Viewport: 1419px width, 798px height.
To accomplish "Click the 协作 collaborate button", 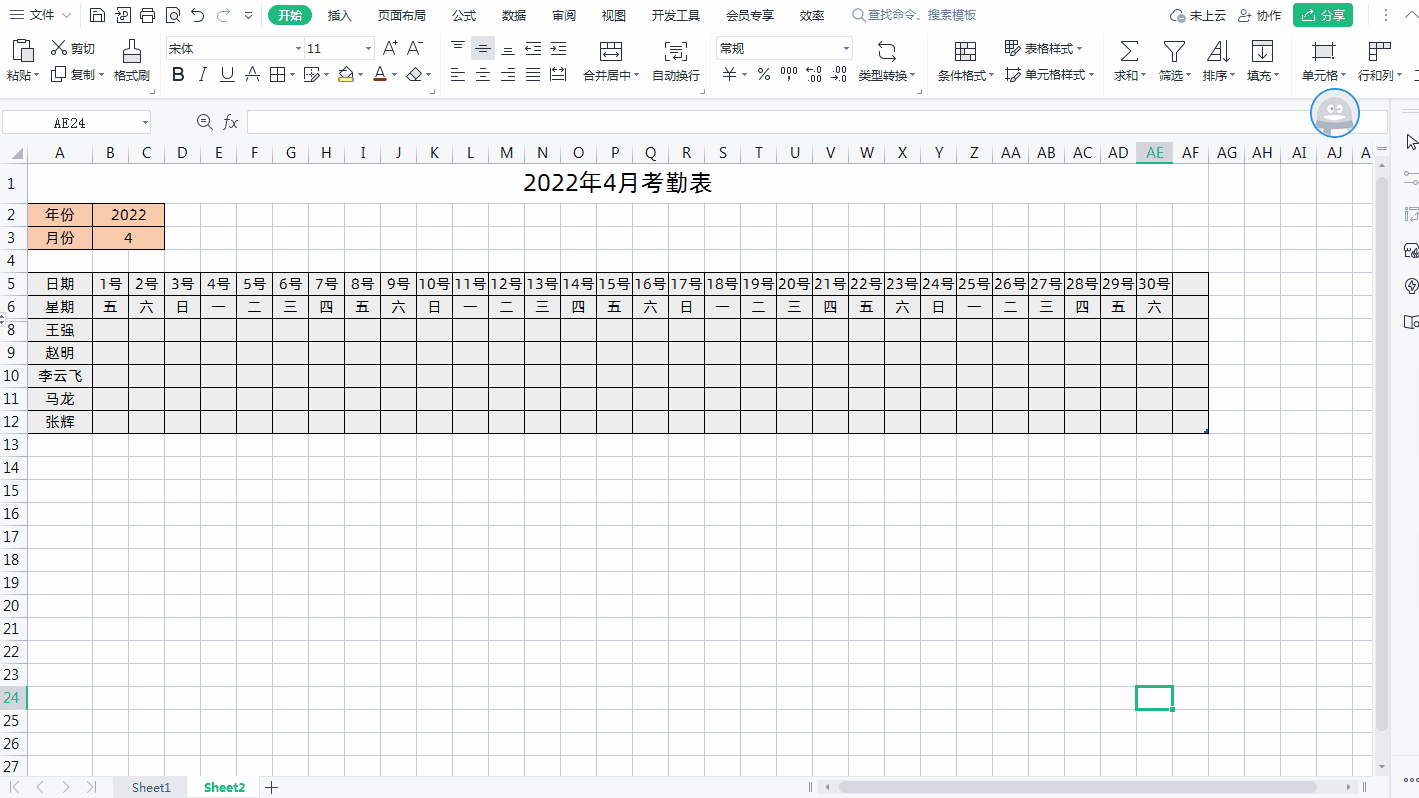I will (1259, 15).
